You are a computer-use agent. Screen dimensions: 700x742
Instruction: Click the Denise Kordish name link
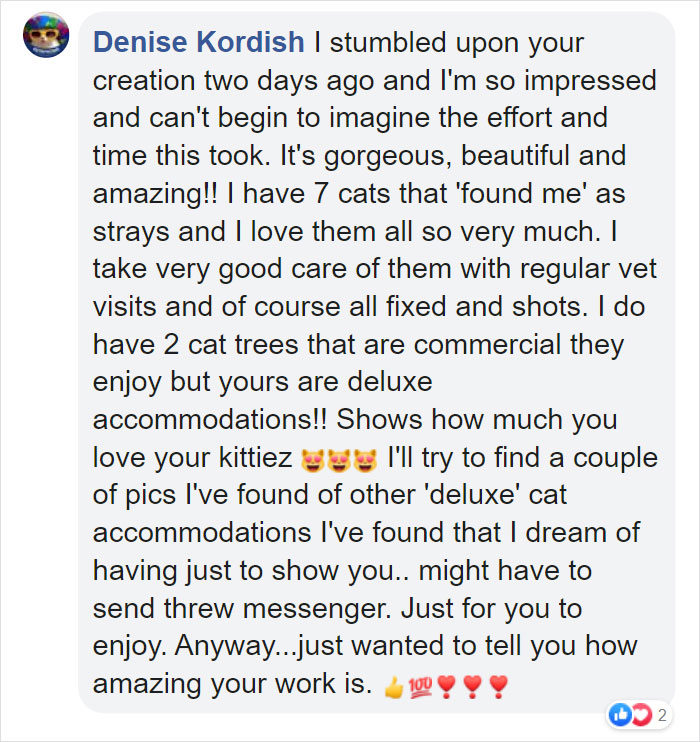pyautogui.click(x=198, y=43)
